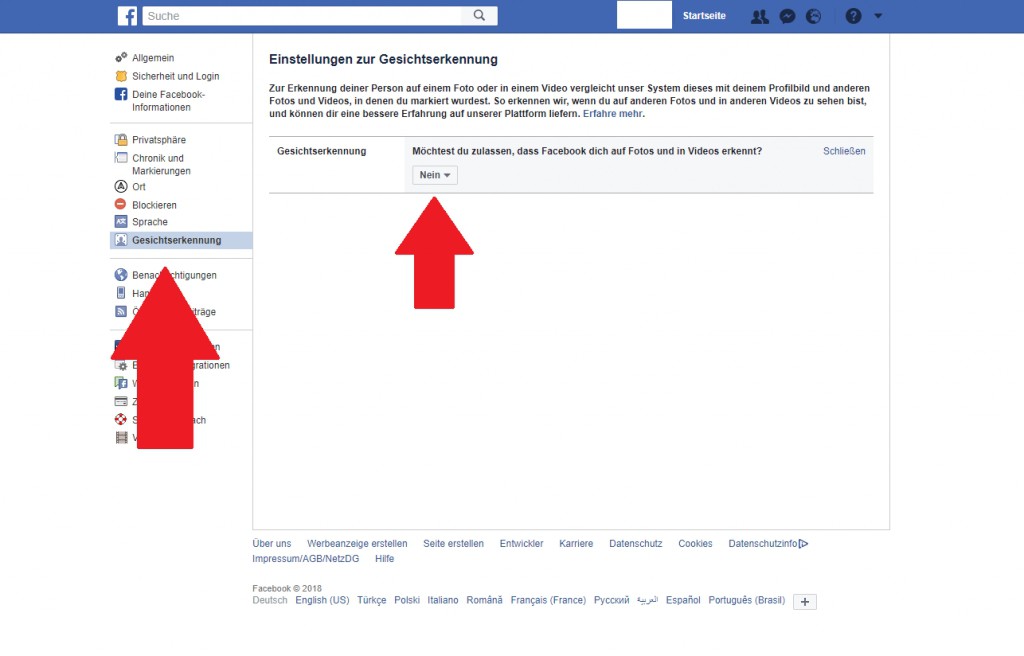This screenshot has width=1024, height=656.
Task: Click the Facebook logo icon
Action: pos(127,16)
